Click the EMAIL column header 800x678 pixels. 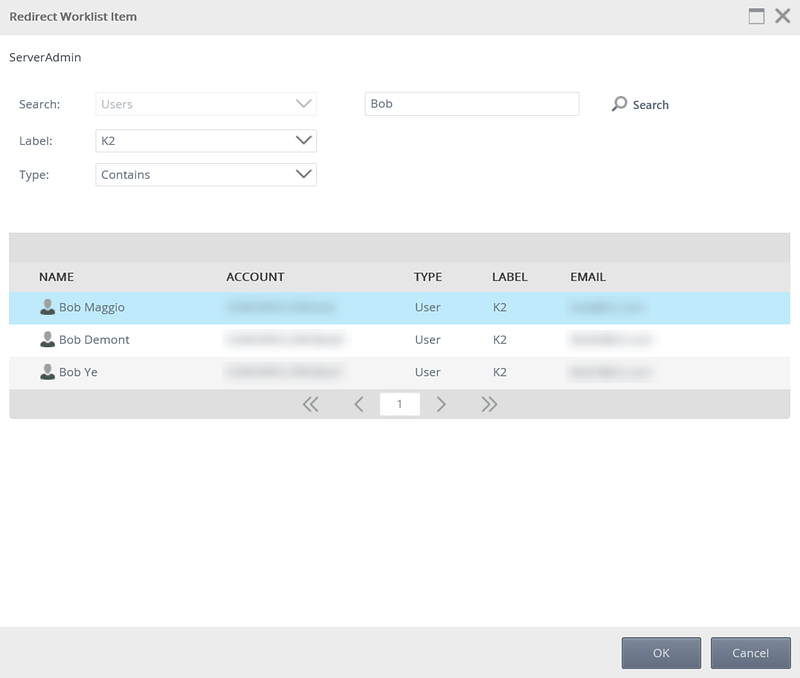[588, 277]
